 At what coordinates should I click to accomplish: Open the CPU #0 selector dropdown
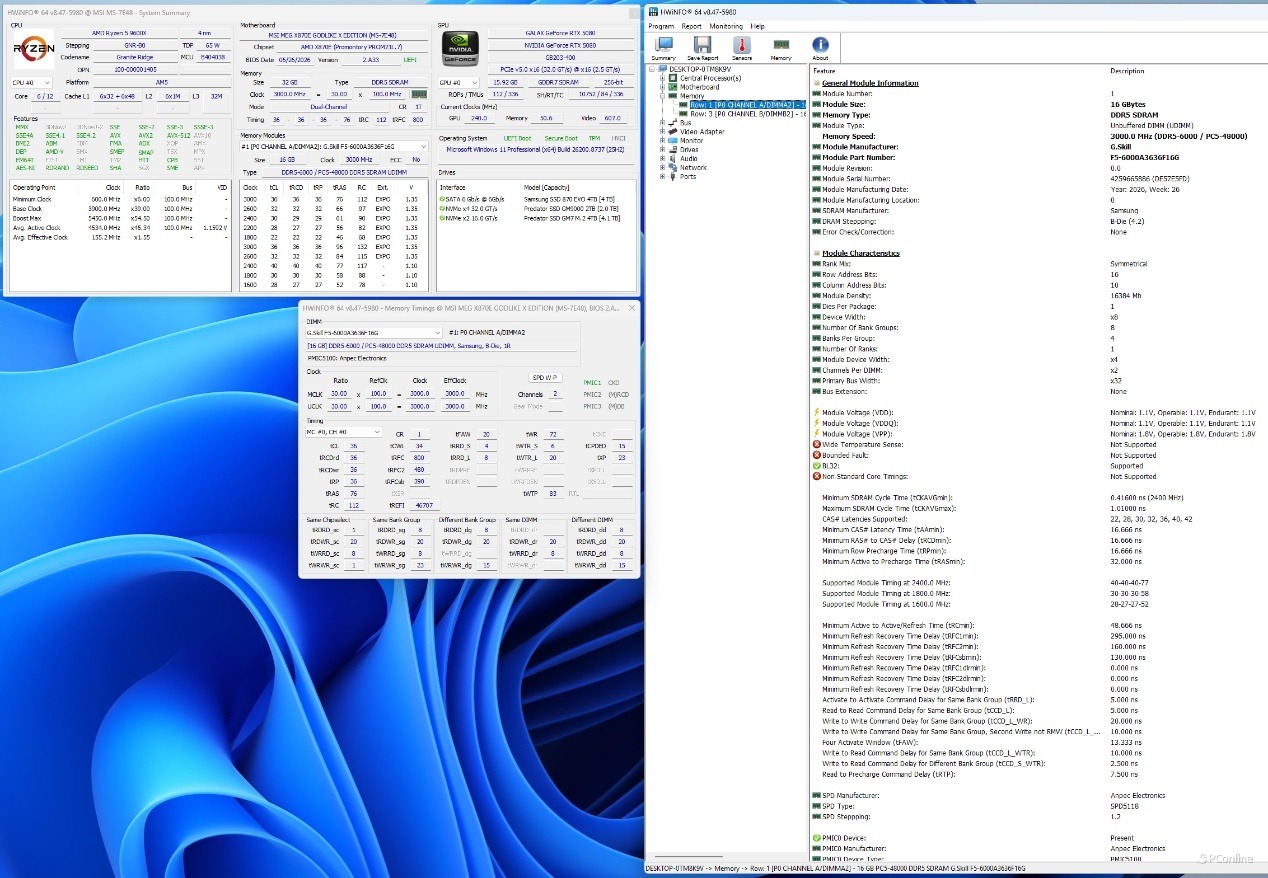coord(31,83)
